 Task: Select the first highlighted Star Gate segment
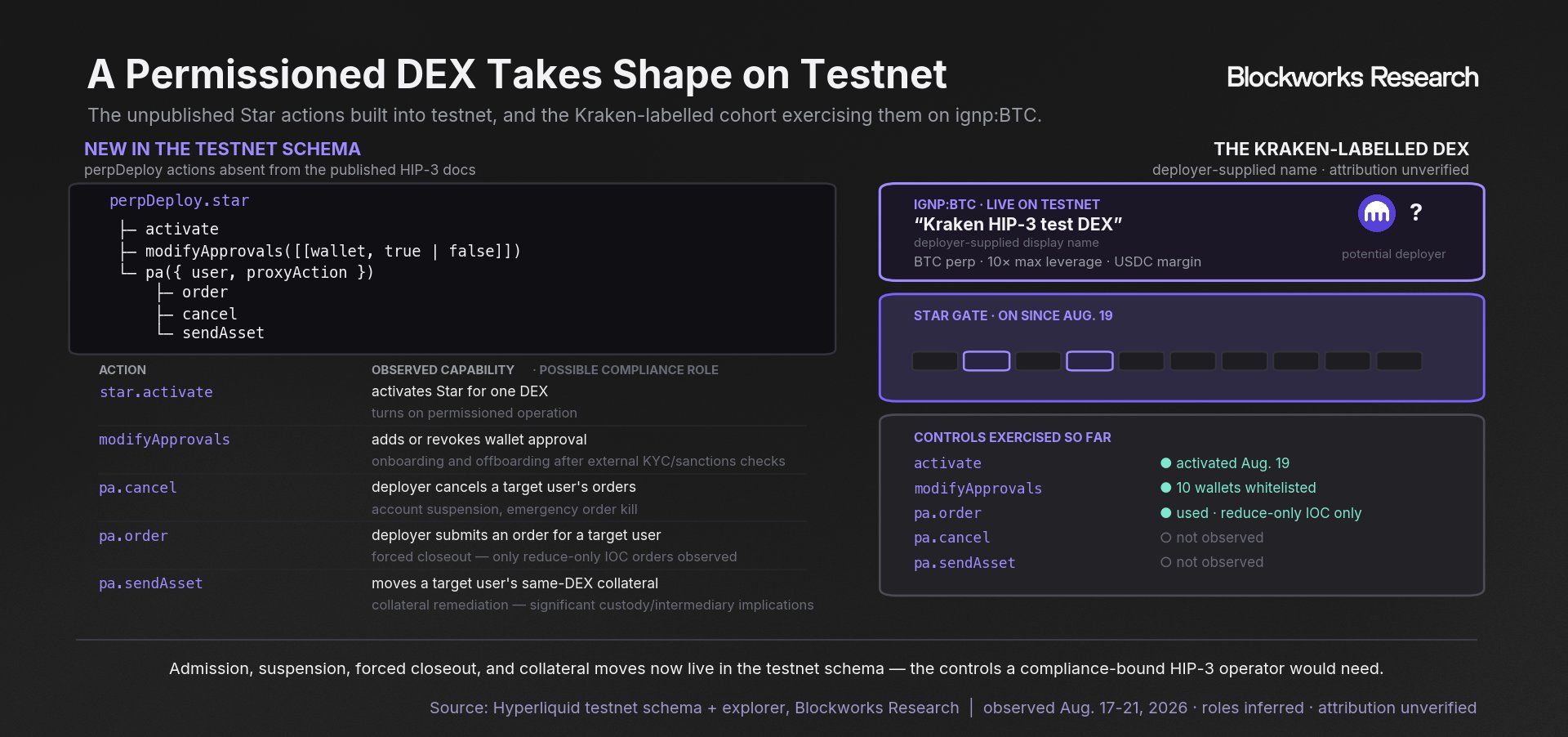click(987, 361)
